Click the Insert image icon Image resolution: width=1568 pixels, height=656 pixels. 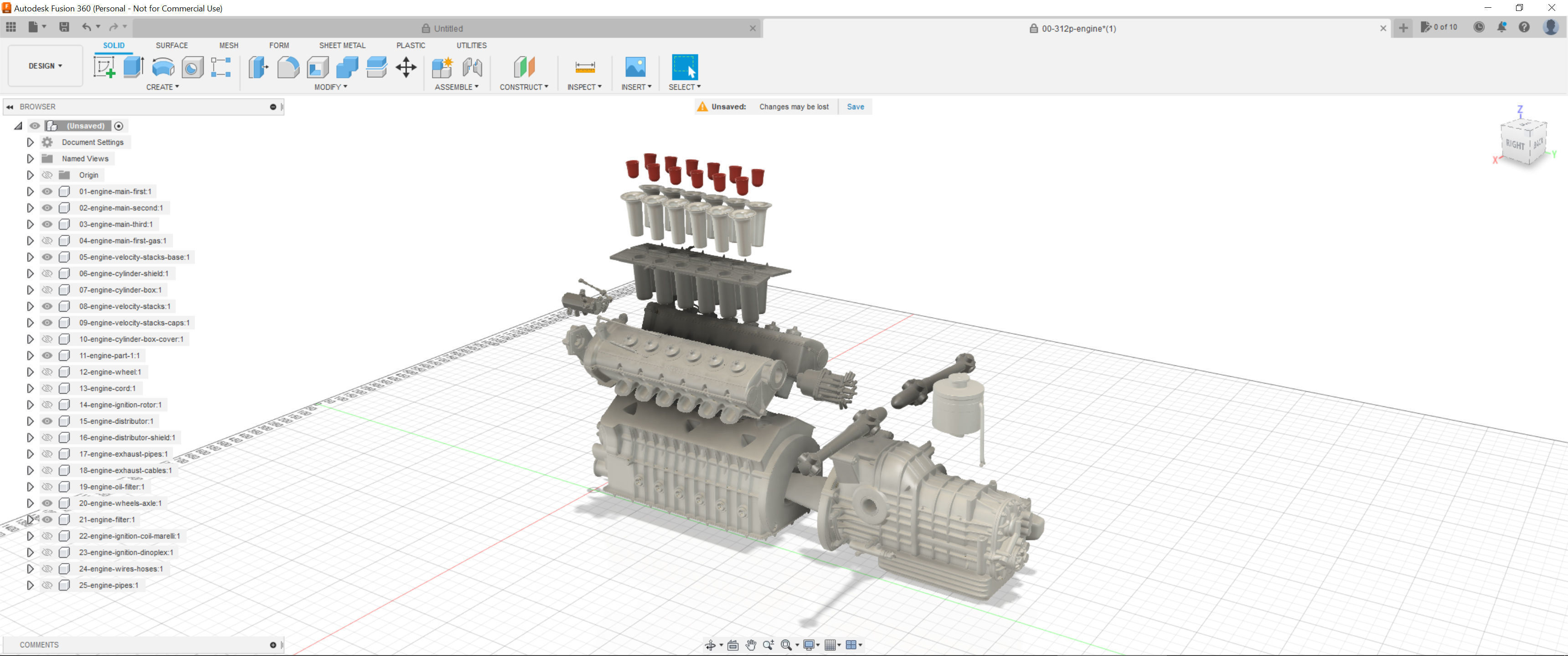635,67
